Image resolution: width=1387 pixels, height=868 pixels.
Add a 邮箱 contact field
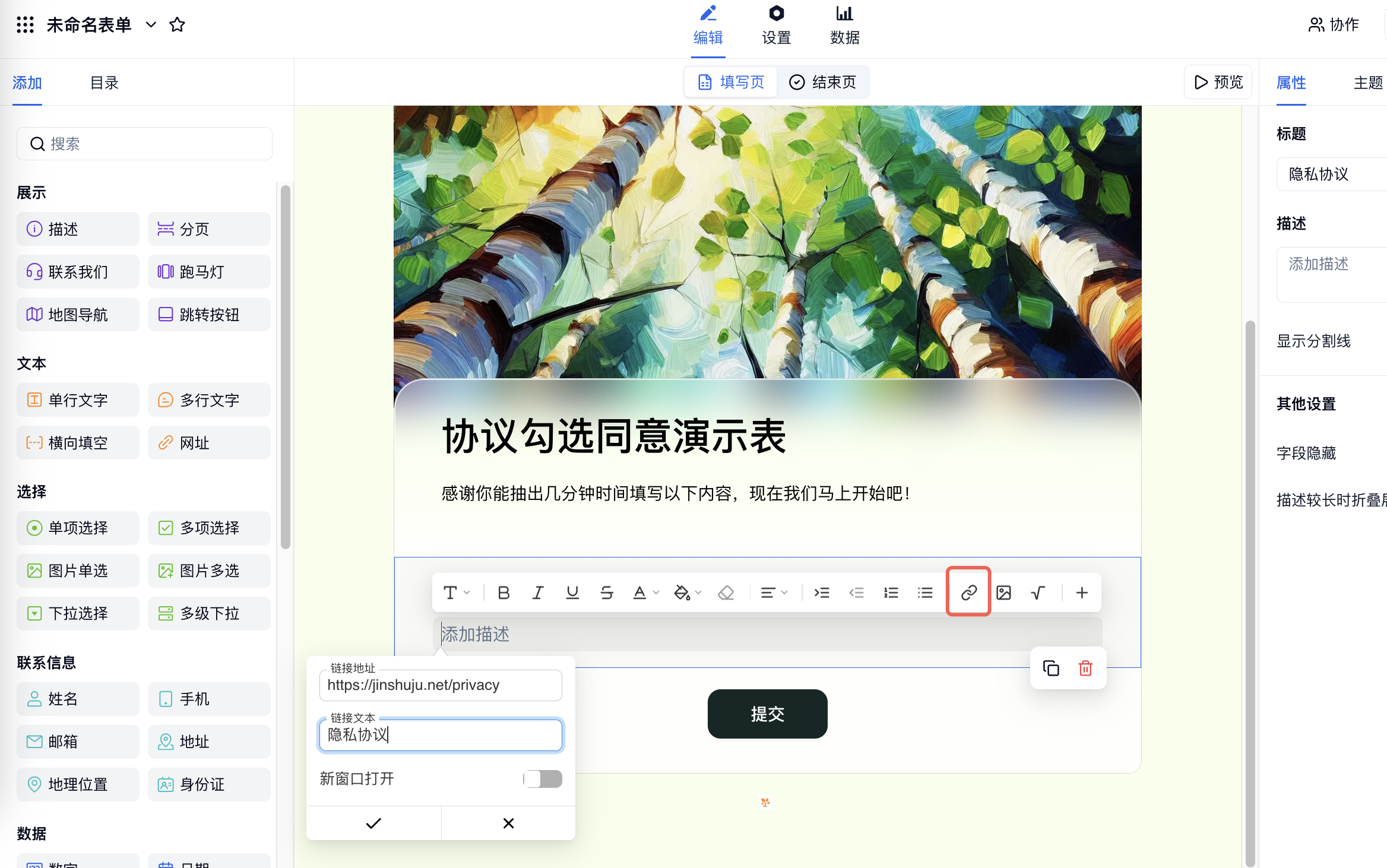[x=78, y=742]
